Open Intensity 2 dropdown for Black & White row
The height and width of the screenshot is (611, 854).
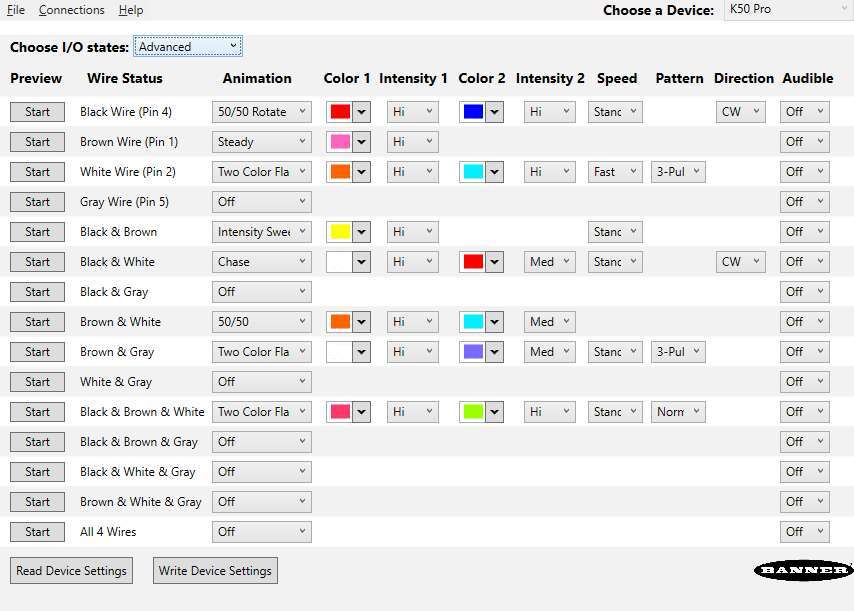[549, 261]
